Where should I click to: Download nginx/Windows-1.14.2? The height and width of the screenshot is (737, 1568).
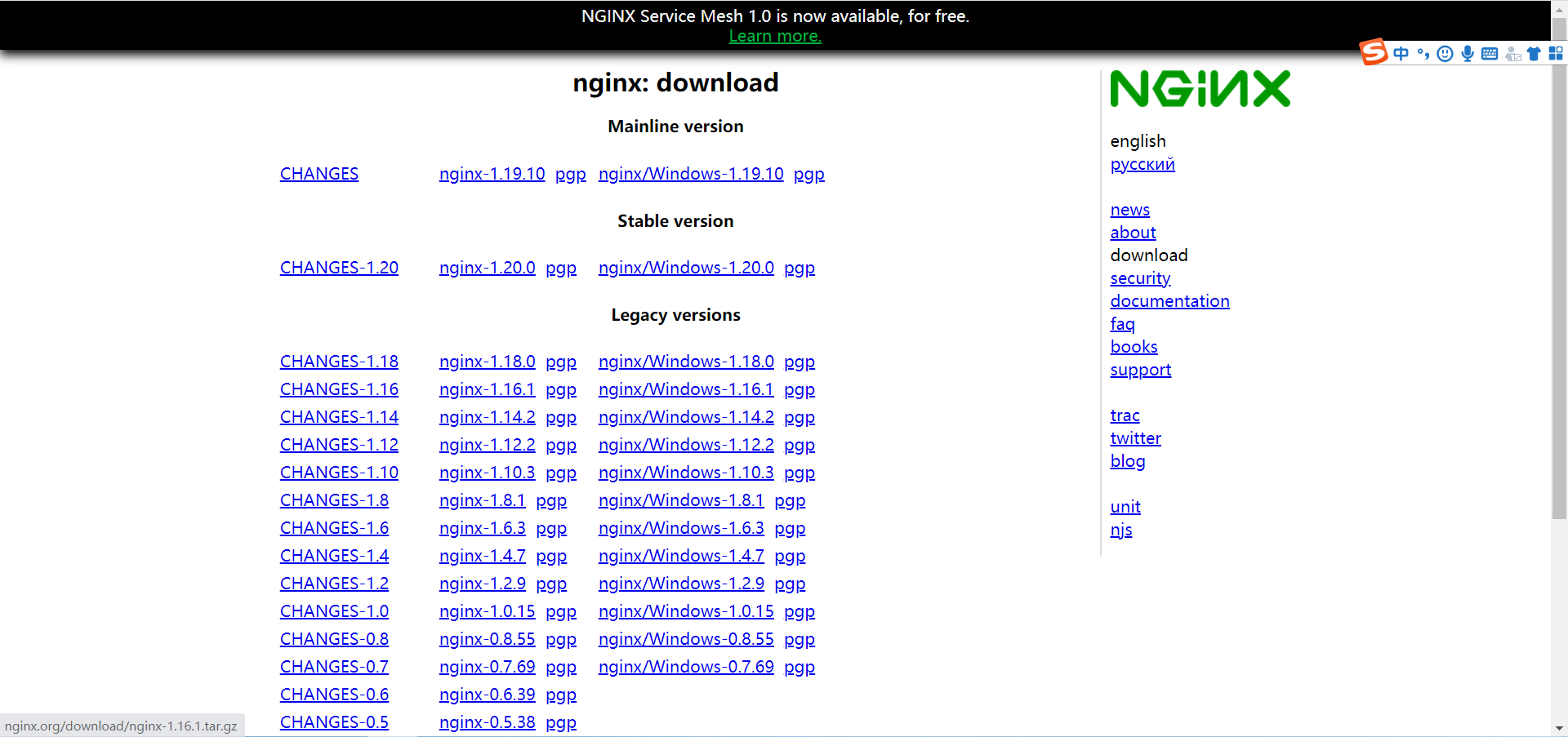pos(686,417)
